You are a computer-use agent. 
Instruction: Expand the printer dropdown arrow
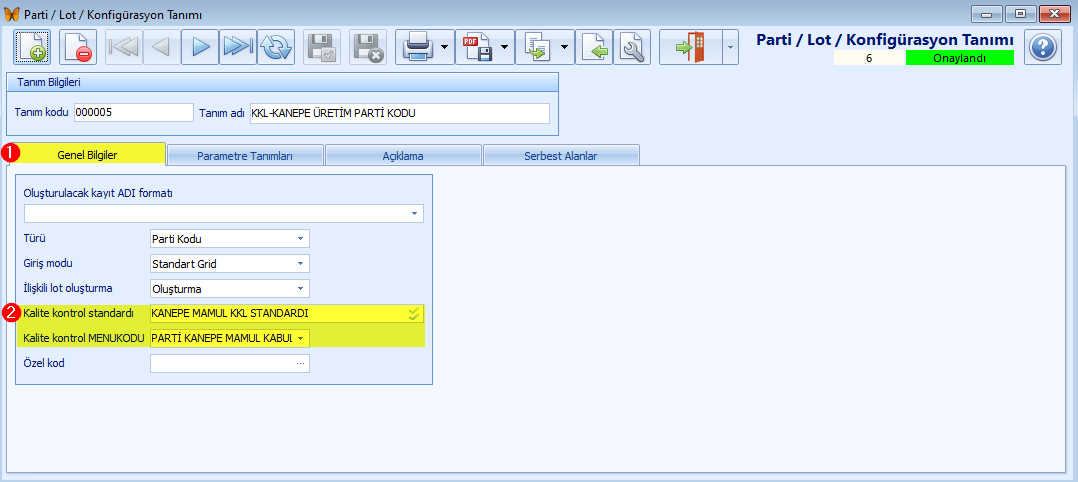[x=443, y=47]
